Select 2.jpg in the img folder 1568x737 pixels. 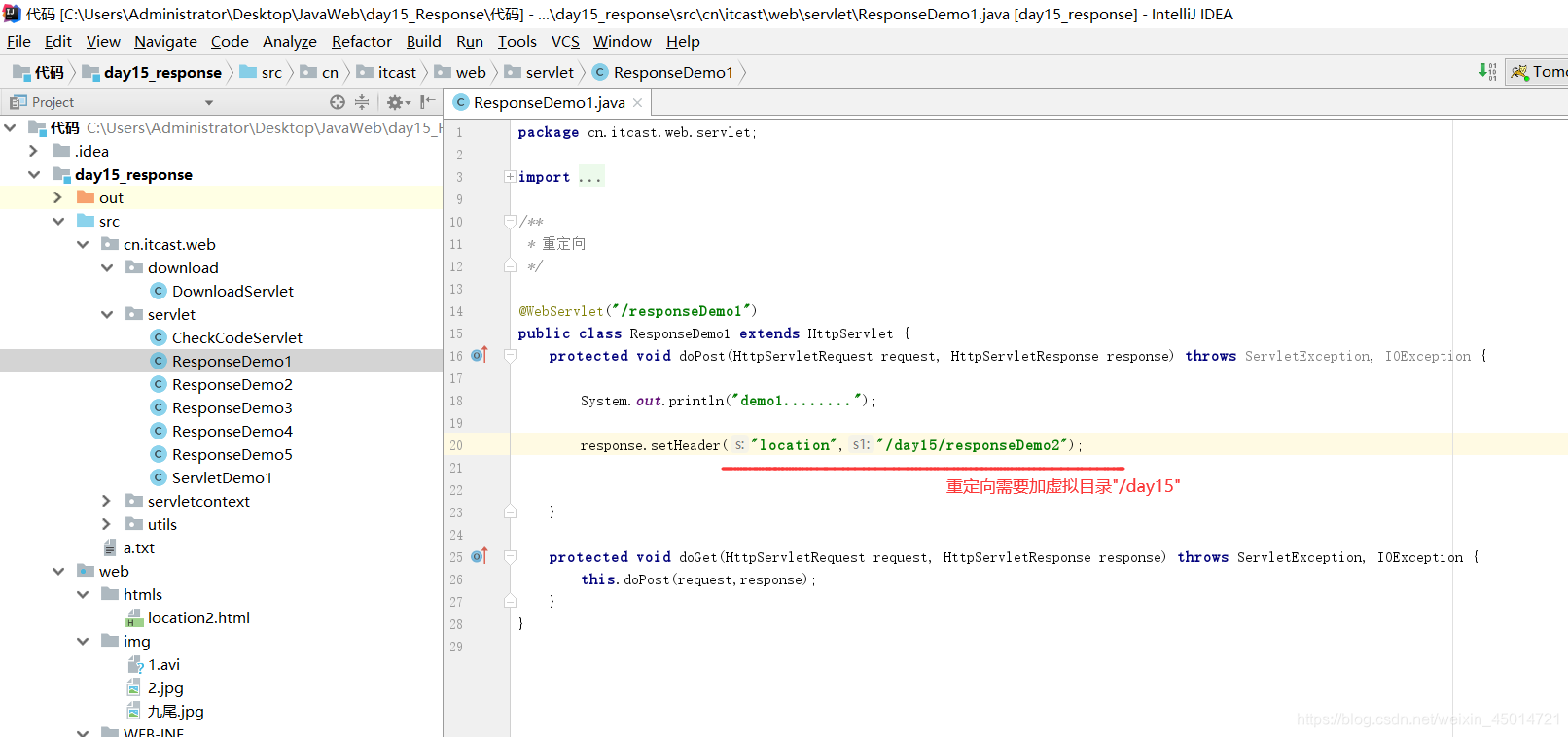coord(165,687)
